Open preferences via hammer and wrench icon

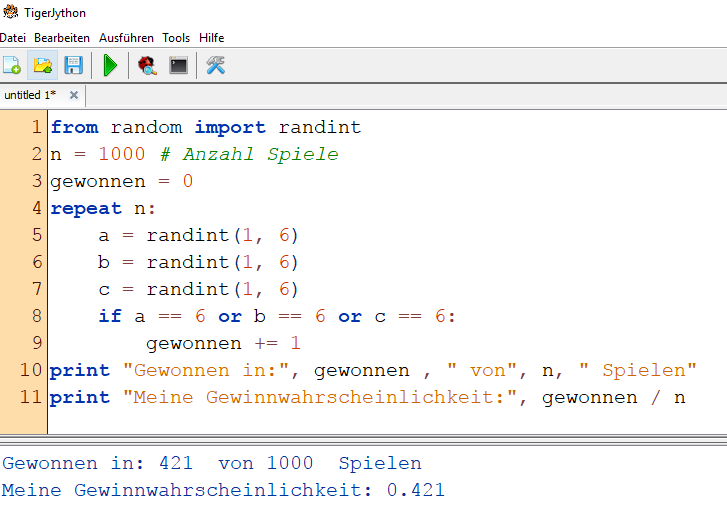[x=215, y=66]
